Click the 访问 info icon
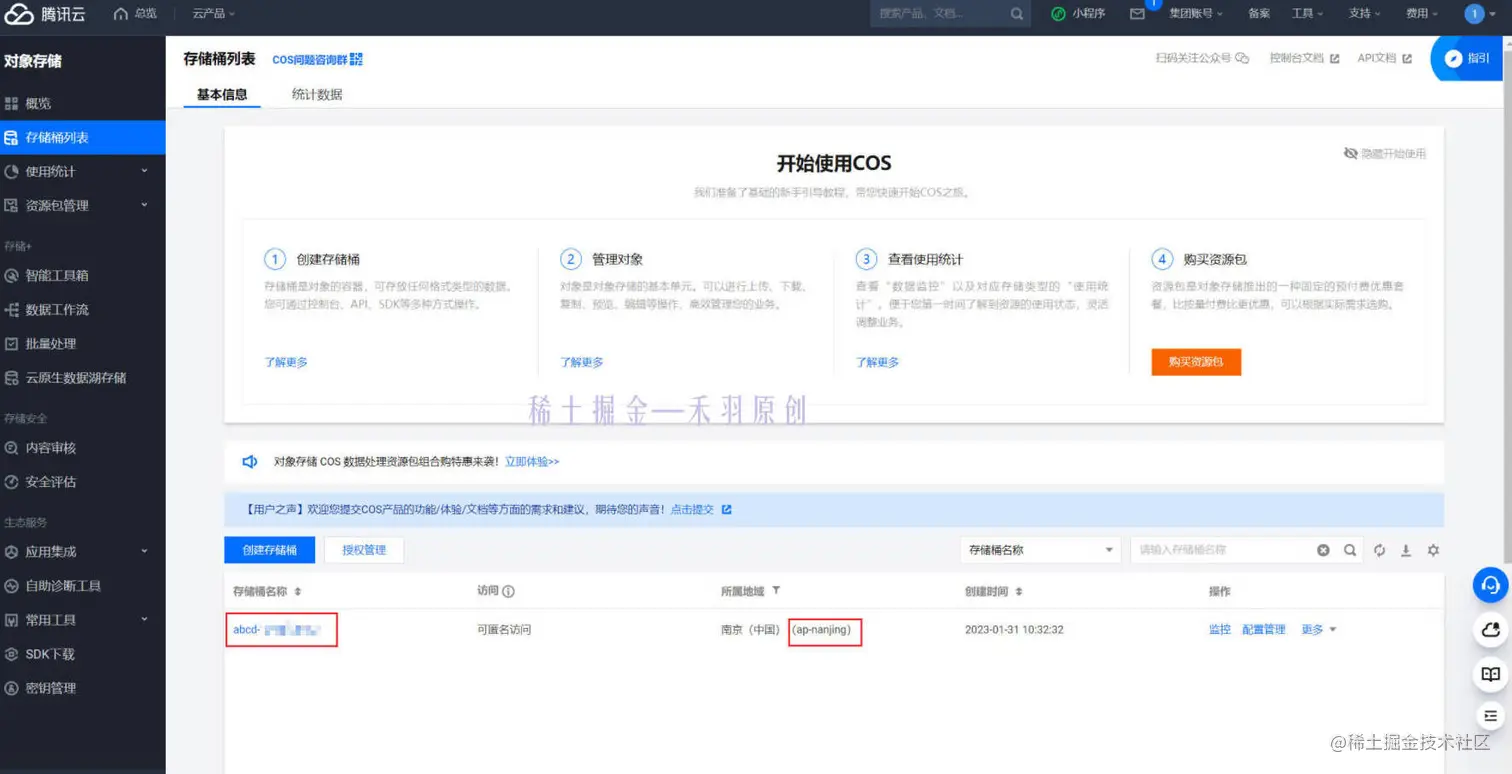Image resolution: width=1512 pixels, height=774 pixels. click(x=508, y=592)
